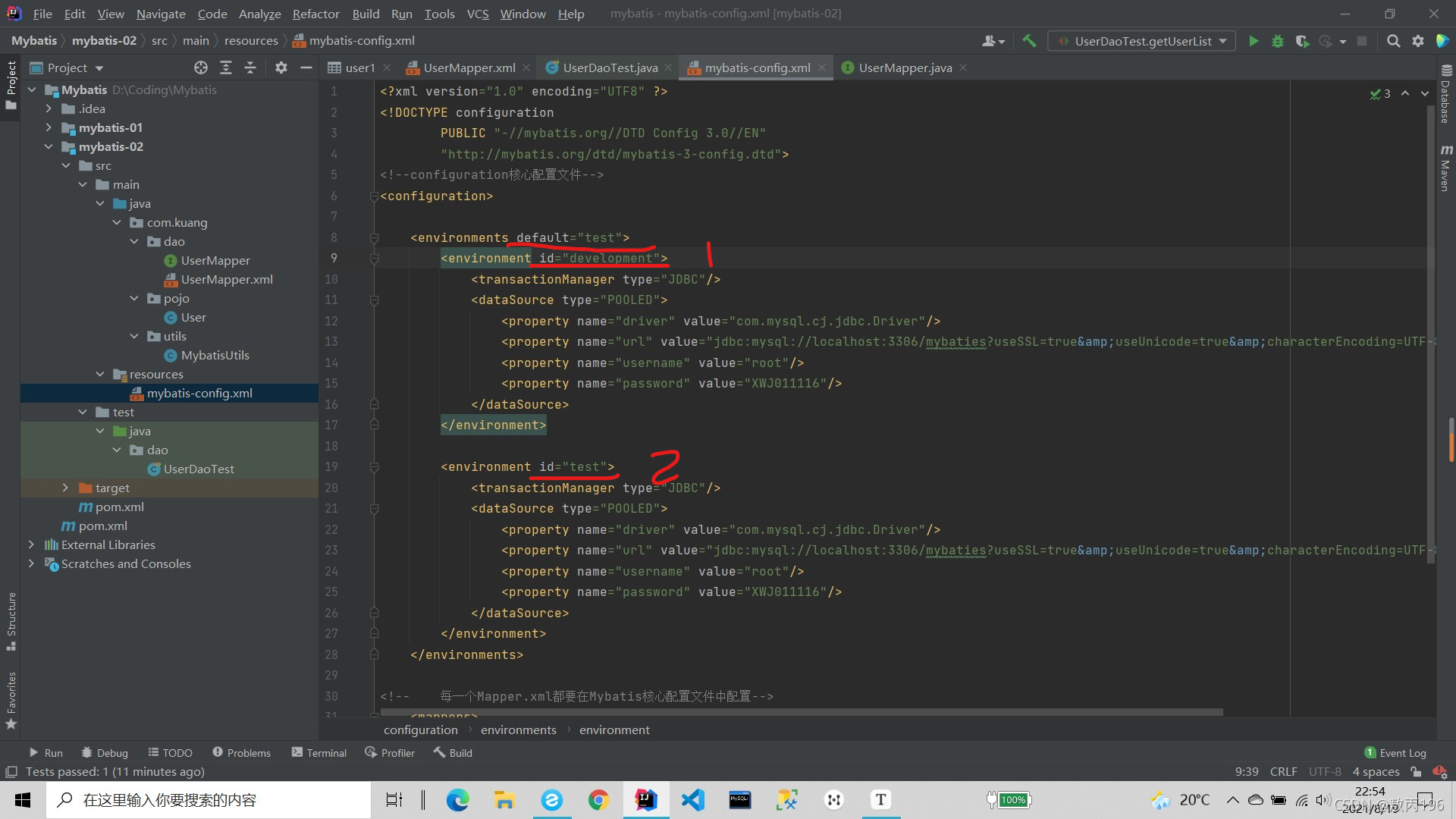
Task: Collapse the resources folder
Action: click(100, 374)
